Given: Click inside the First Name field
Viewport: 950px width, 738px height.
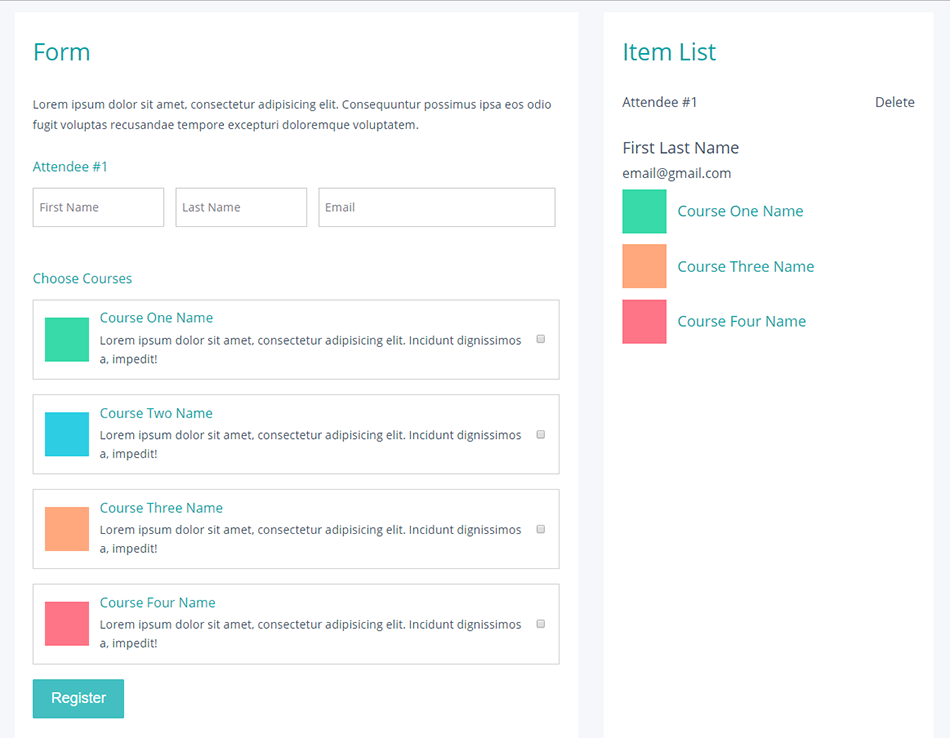Looking at the screenshot, I should click(97, 207).
